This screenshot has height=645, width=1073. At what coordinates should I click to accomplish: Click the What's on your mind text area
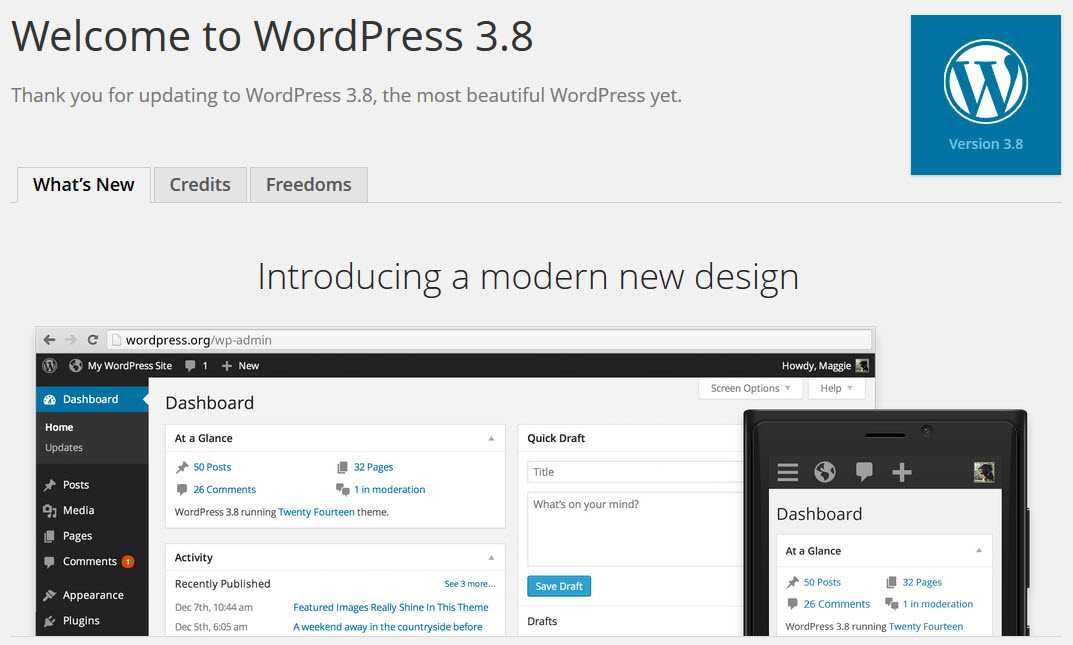coord(635,529)
